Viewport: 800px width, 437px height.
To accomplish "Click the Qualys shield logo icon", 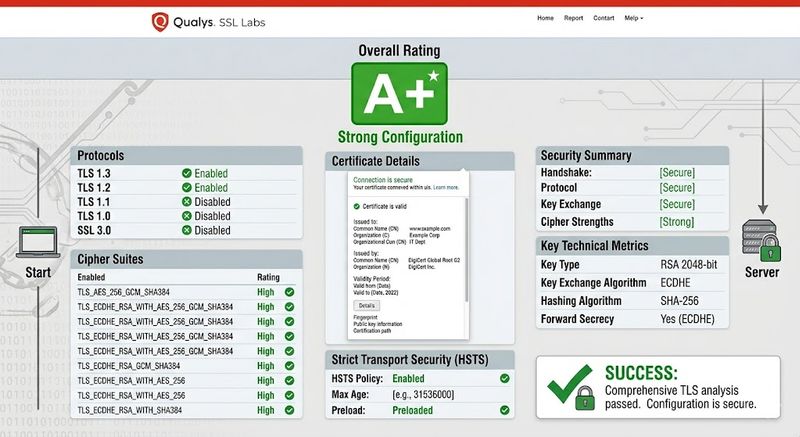I will (x=160, y=22).
